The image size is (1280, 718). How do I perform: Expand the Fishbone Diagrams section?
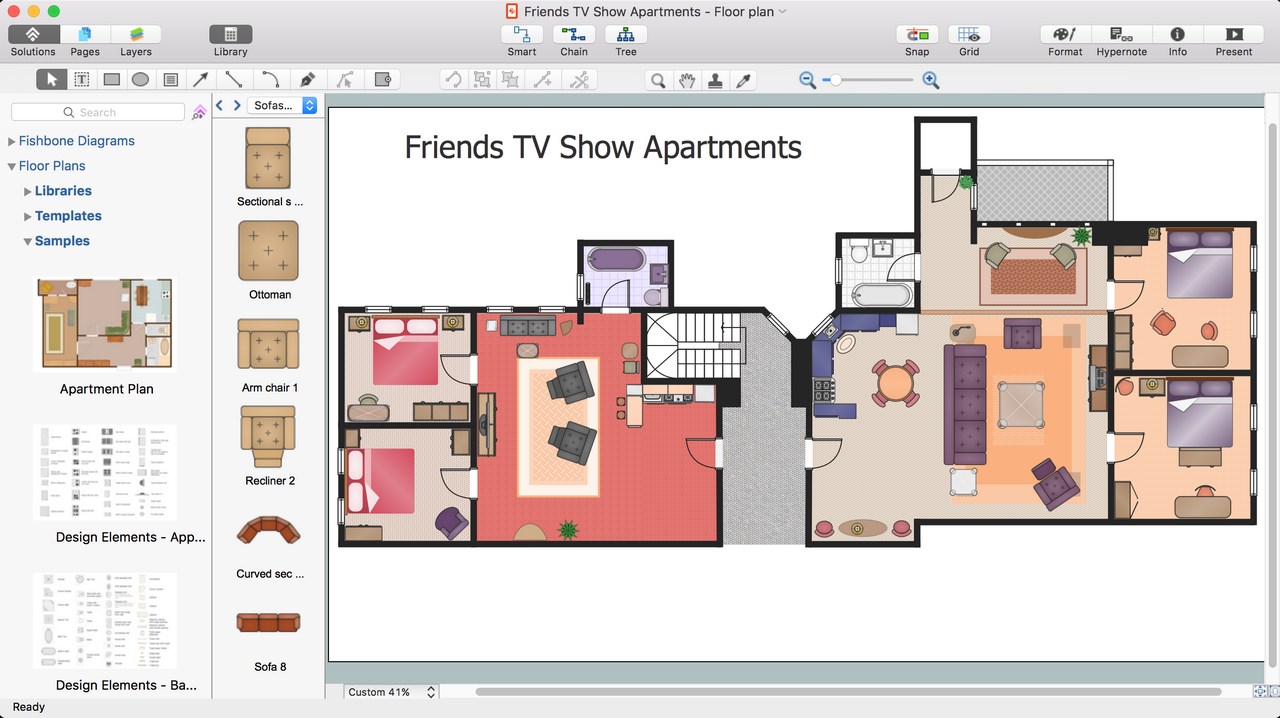click(10, 140)
